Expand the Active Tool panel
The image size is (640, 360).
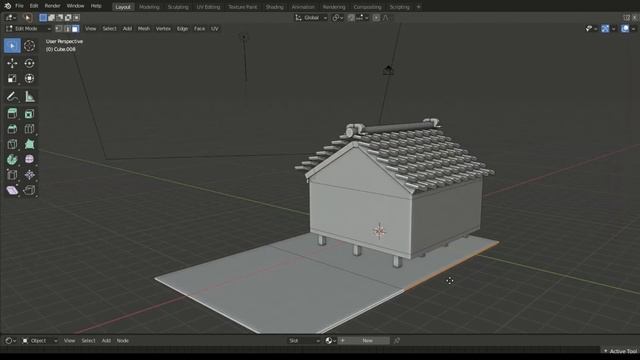(620, 351)
